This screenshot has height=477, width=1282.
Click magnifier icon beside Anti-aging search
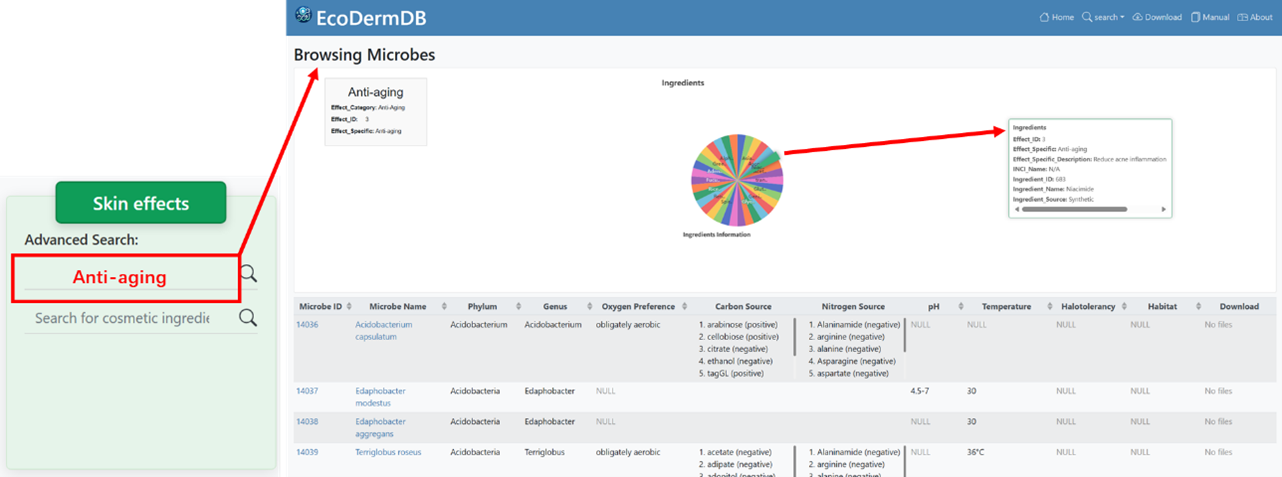click(x=248, y=274)
